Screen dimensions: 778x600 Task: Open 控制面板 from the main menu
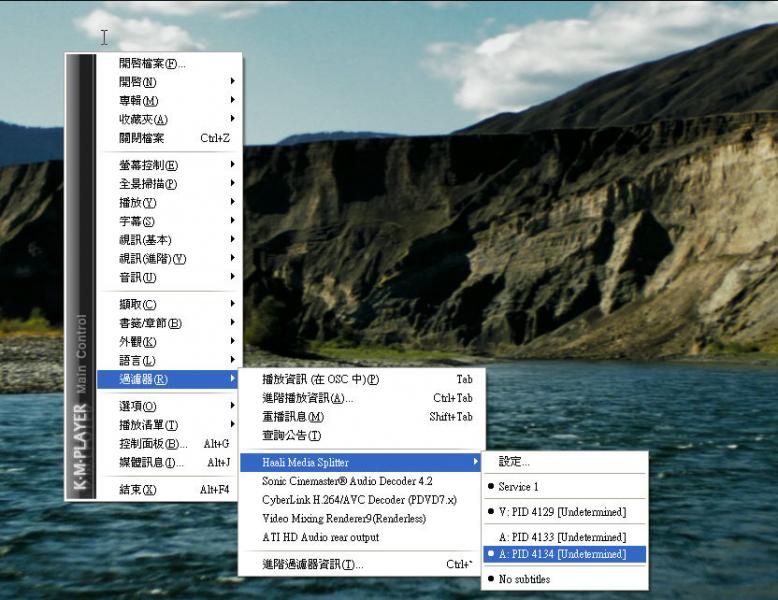152,444
